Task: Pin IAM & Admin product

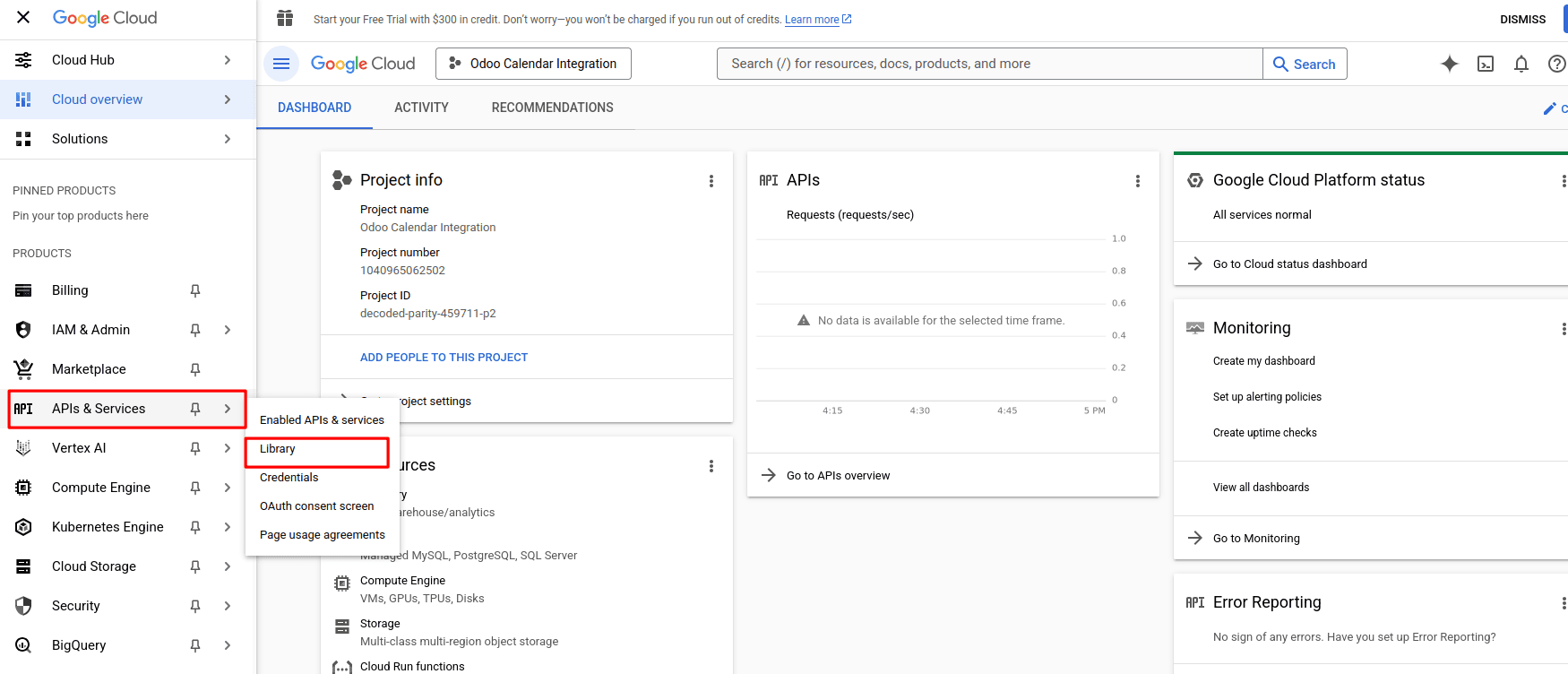Action: click(195, 330)
